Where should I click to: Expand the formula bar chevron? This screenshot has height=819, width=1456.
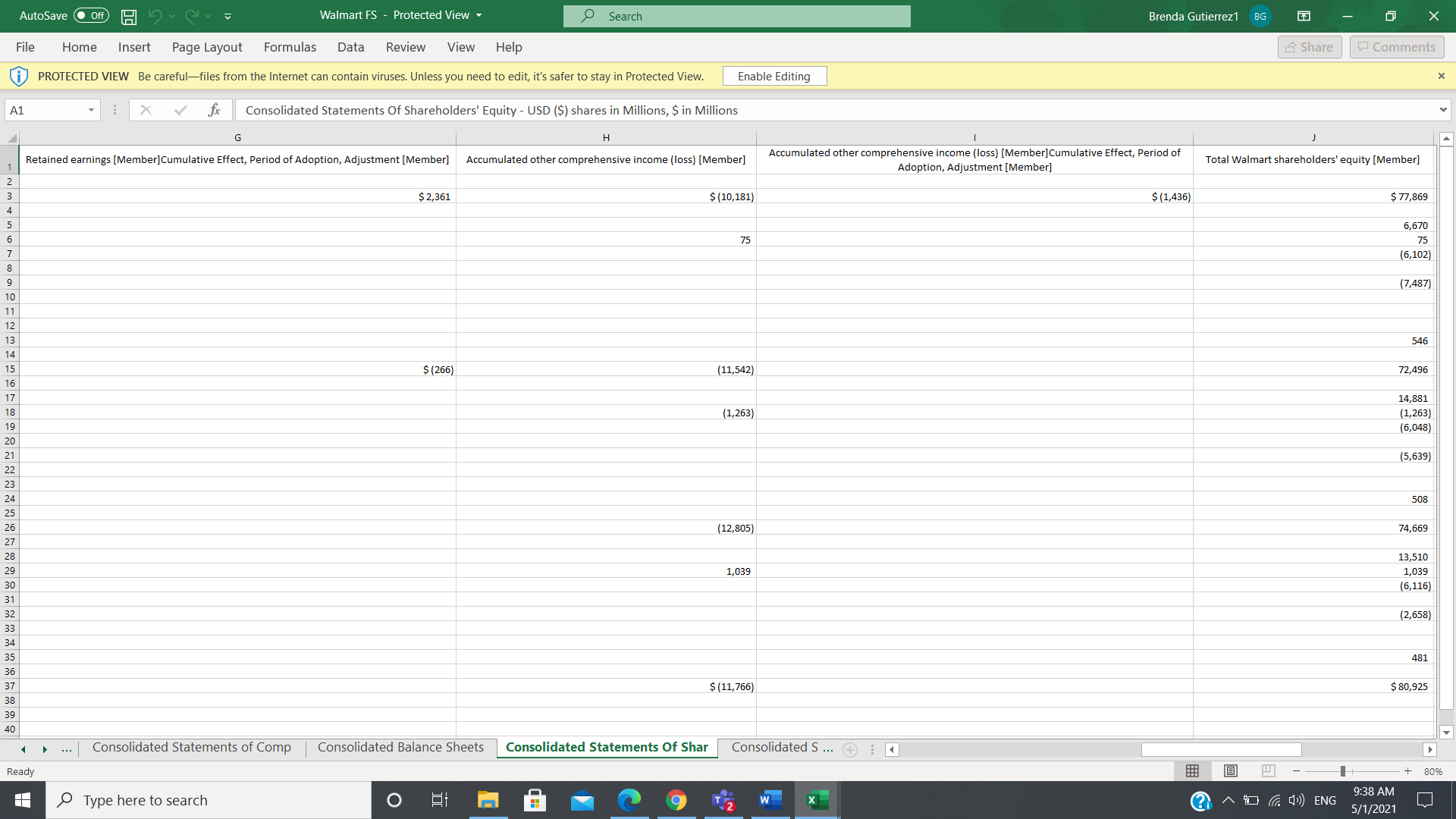[1444, 110]
